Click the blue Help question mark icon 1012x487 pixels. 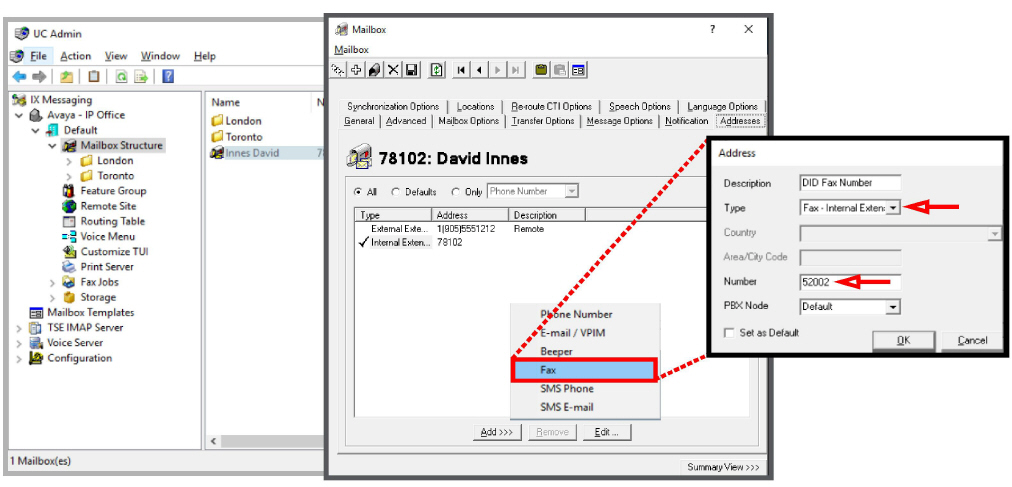tap(168, 77)
